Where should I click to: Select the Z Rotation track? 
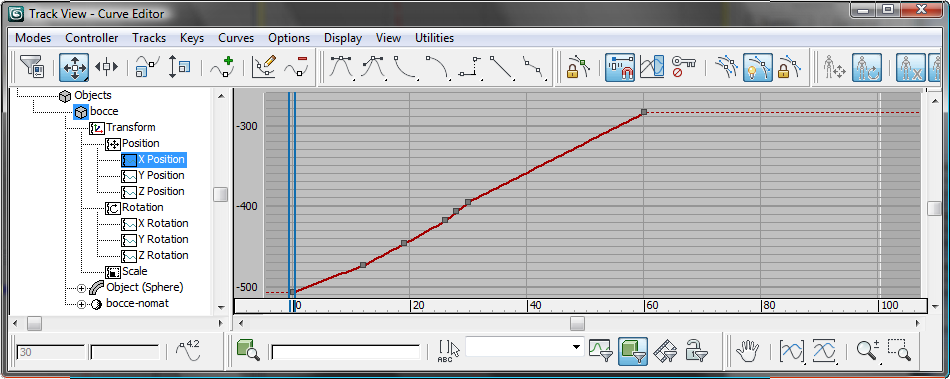(x=163, y=255)
